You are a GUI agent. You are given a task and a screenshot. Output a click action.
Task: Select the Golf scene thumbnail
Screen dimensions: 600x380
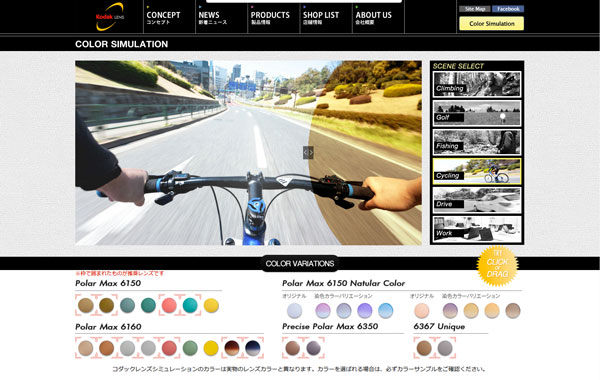(x=477, y=113)
